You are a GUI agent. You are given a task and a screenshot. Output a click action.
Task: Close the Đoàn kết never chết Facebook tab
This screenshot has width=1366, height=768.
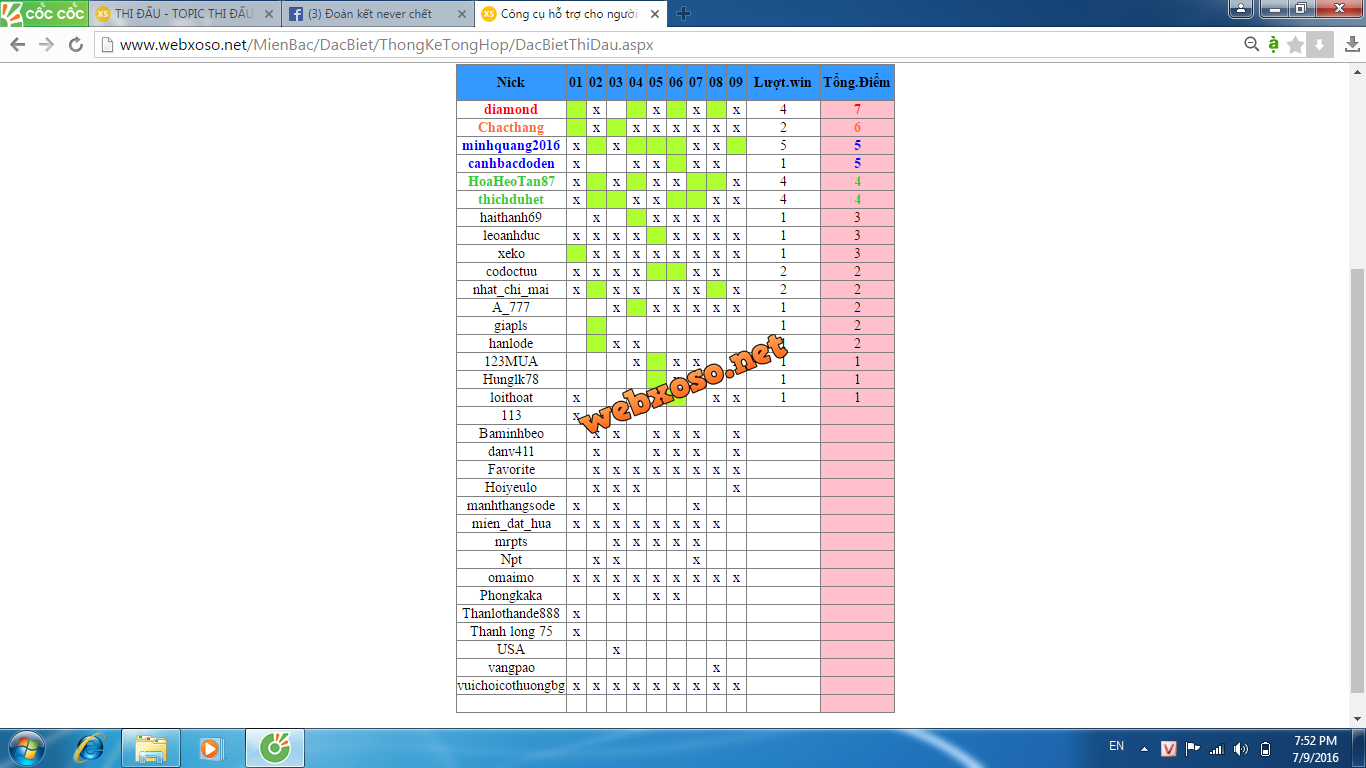(462, 14)
